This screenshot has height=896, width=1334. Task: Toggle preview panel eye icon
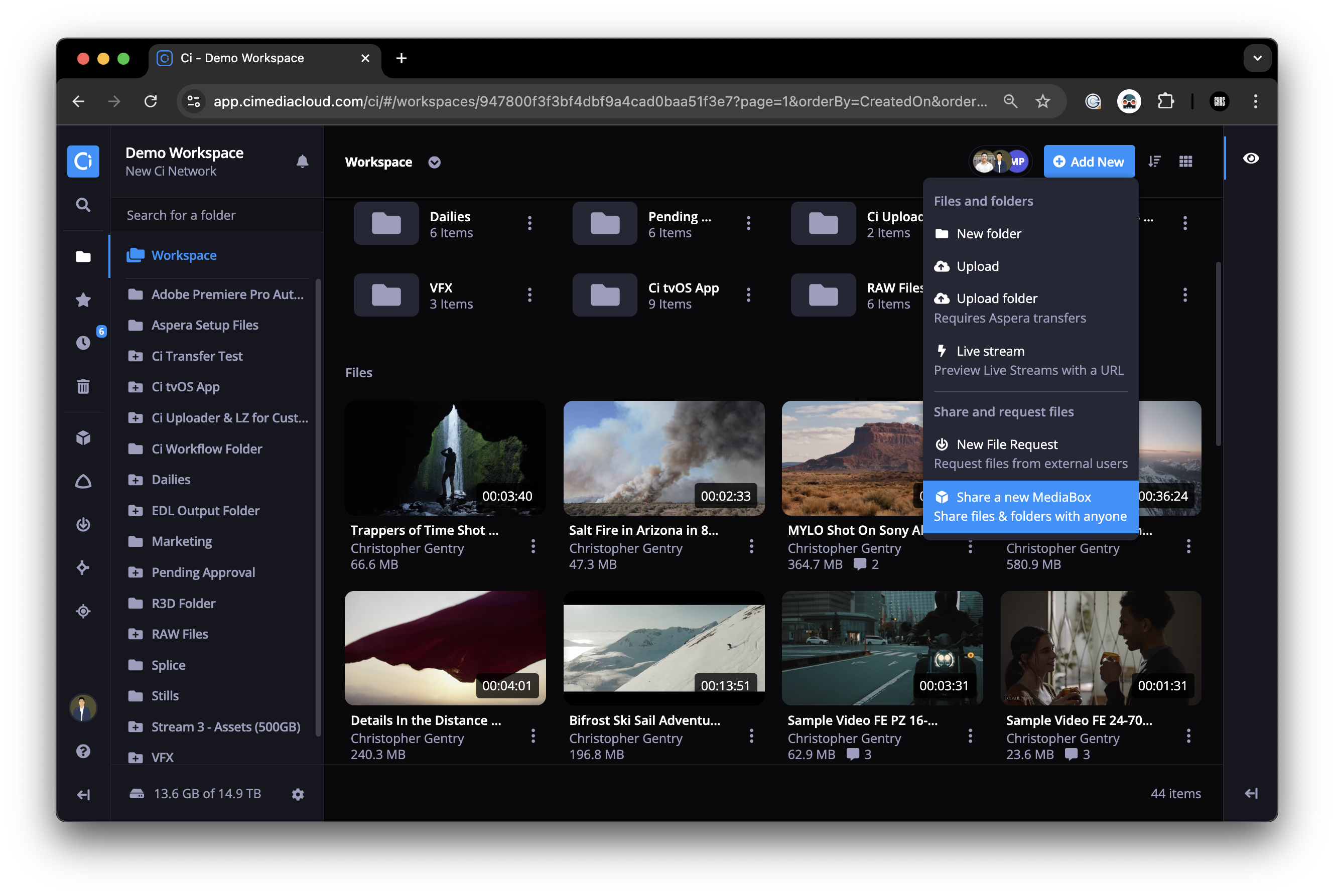point(1251,159)
